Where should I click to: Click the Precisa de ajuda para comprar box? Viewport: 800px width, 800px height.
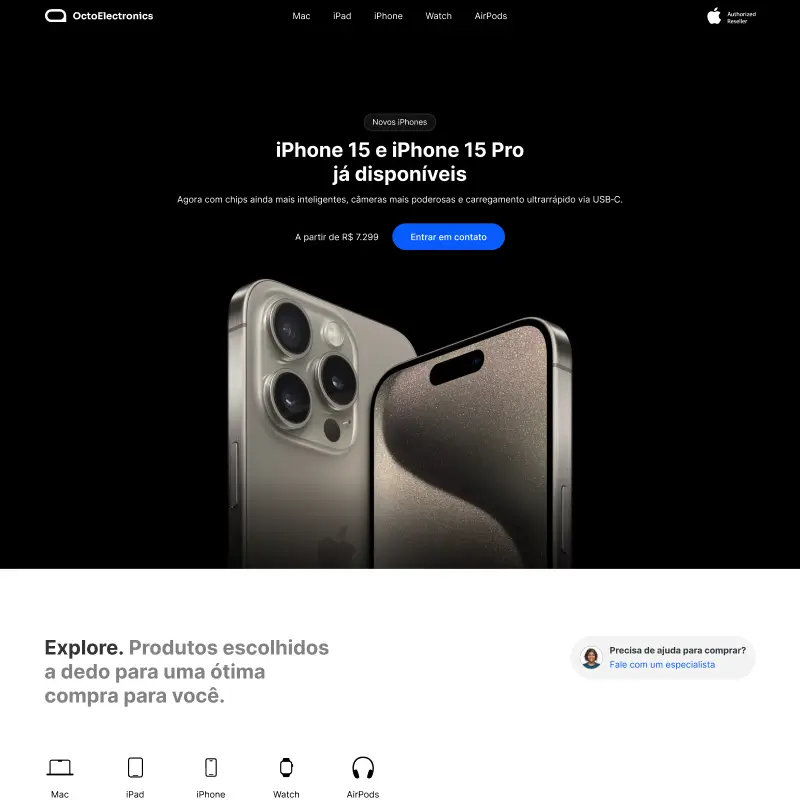pyautogui.click(x=663, y=658)
